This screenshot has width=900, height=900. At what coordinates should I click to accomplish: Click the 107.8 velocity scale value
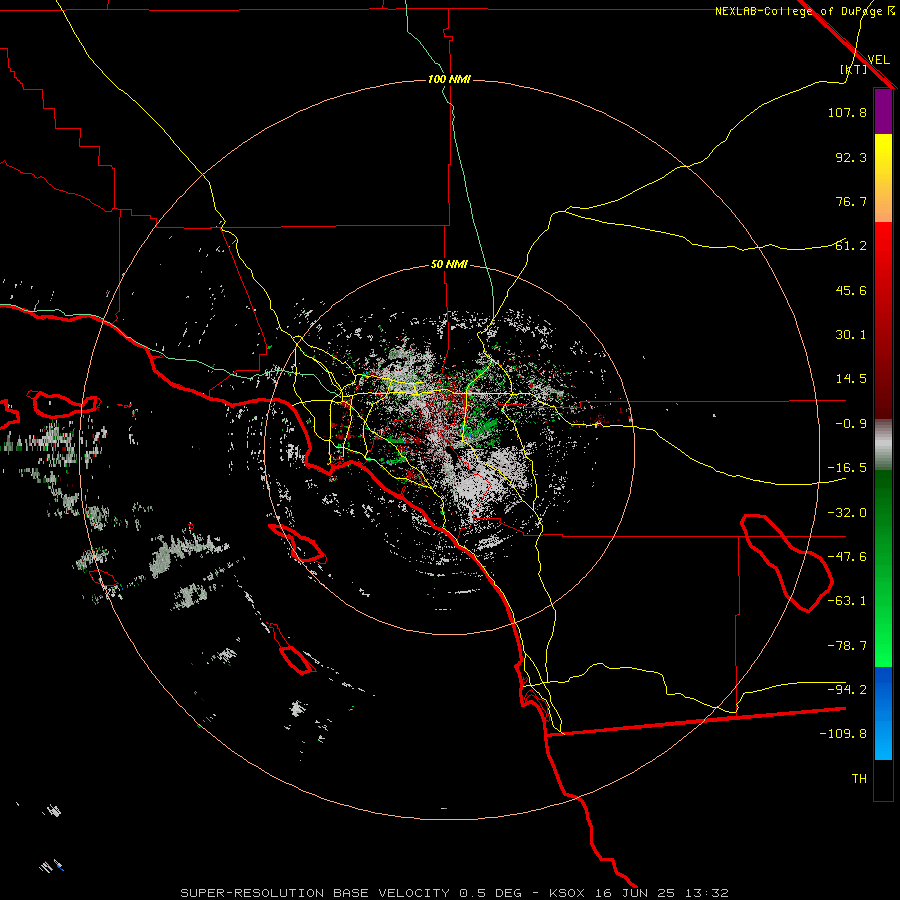pos(847,112)
